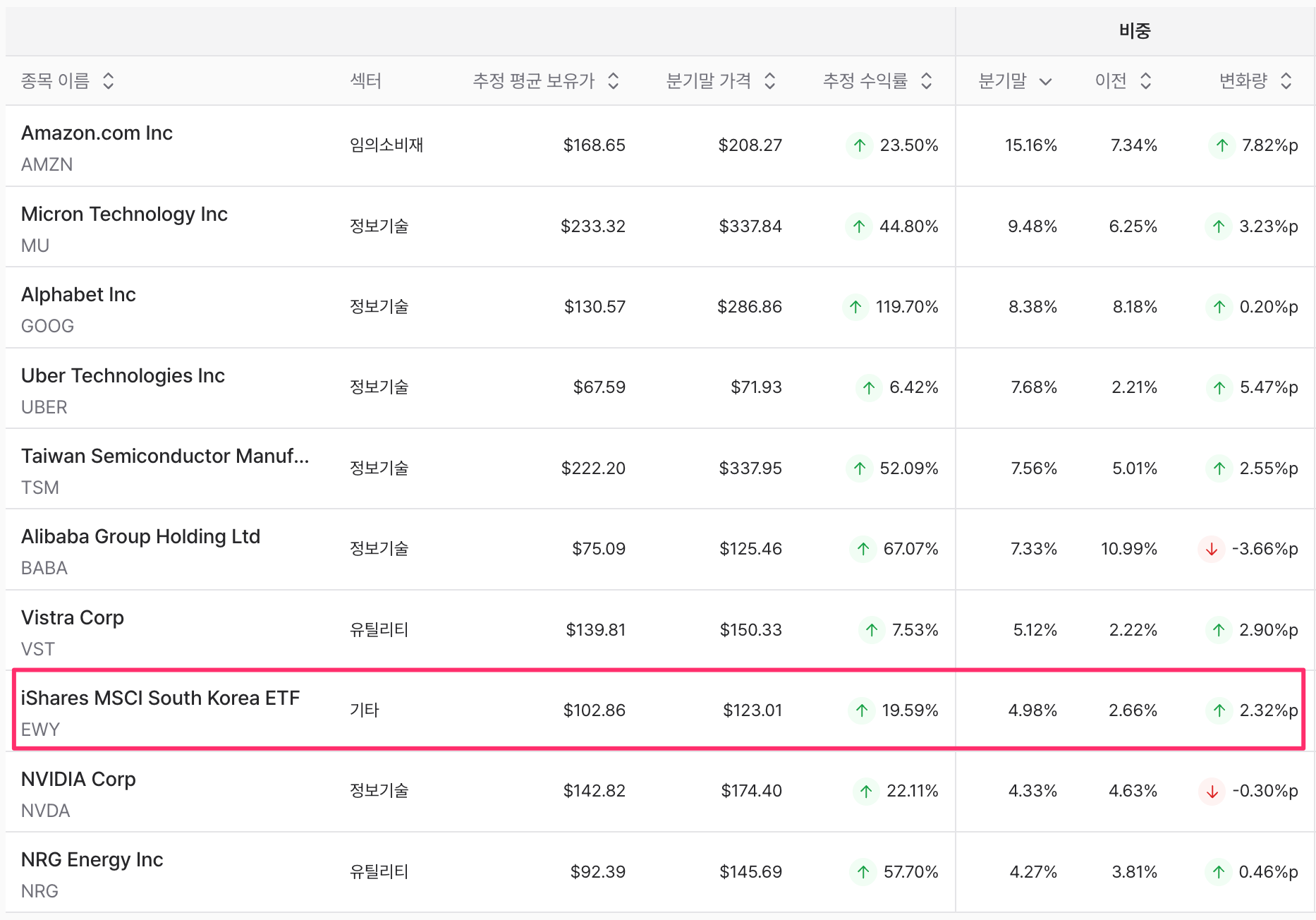Screen dimensions: 1316x920
Task: Click Micron's $337.84 quarter-end price
Action: tap(750, 226)
